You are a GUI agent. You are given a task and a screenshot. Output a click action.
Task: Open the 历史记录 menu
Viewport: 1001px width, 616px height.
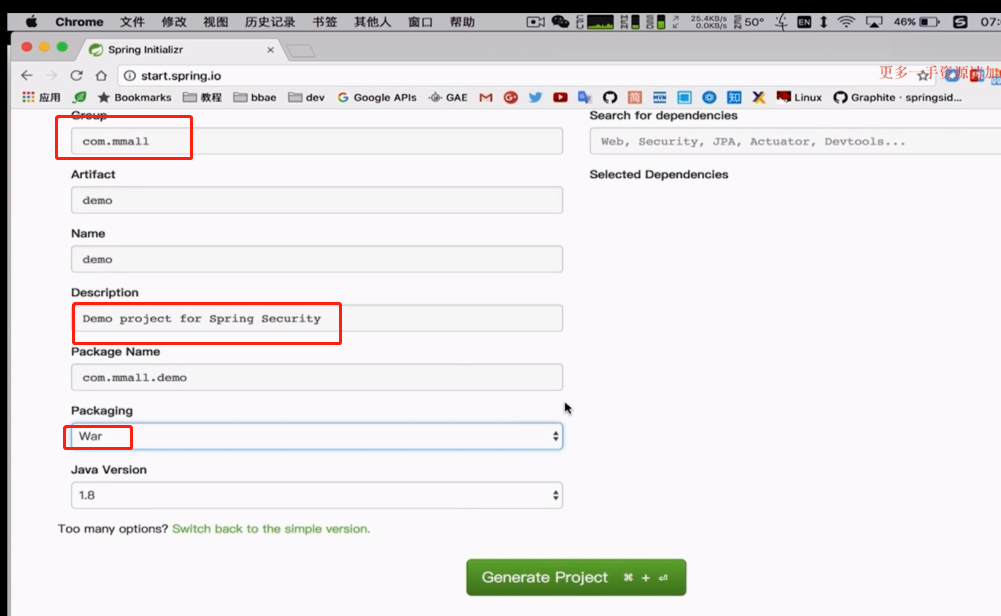click(x=270, y=22)
